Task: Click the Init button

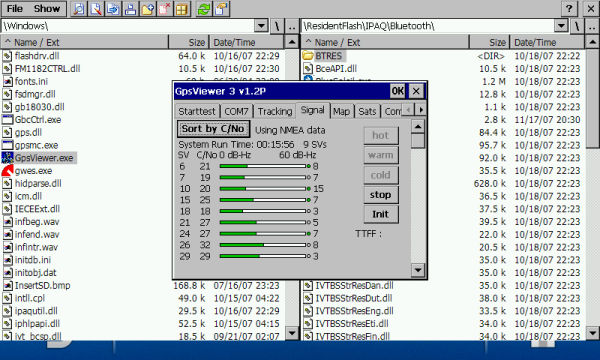Action: [381, 214]
